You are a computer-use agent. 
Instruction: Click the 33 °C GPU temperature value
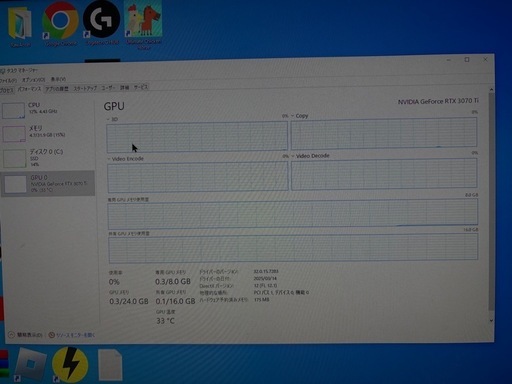165,321
